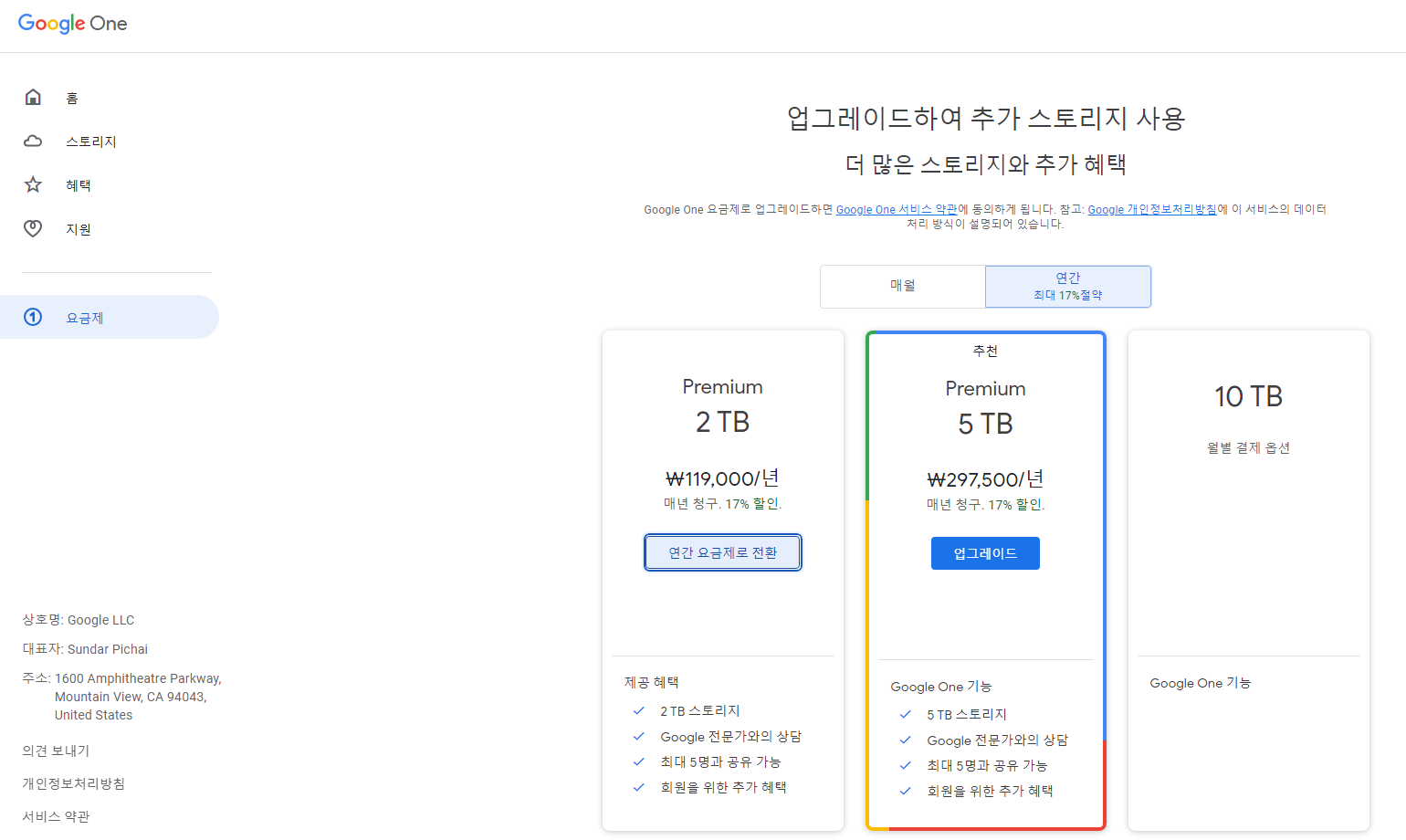Switch to 연간 billing tab

[1068, 286]
